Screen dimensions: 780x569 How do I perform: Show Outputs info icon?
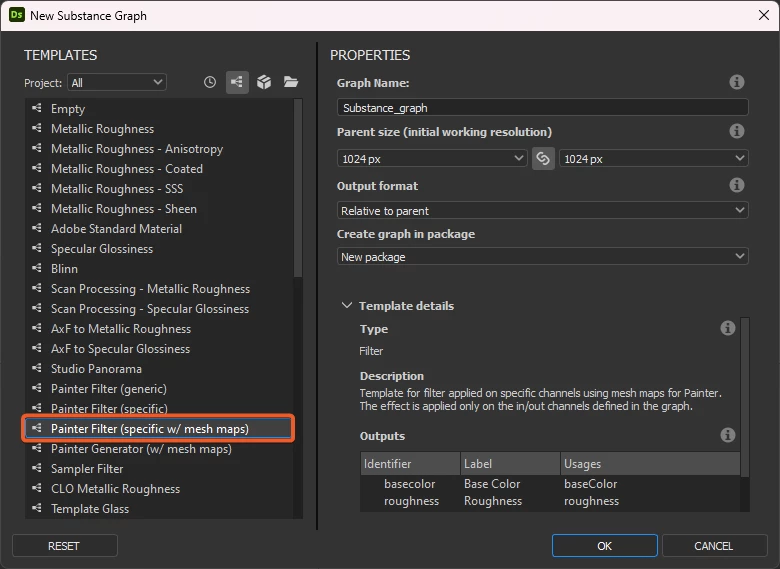point(728,435)
